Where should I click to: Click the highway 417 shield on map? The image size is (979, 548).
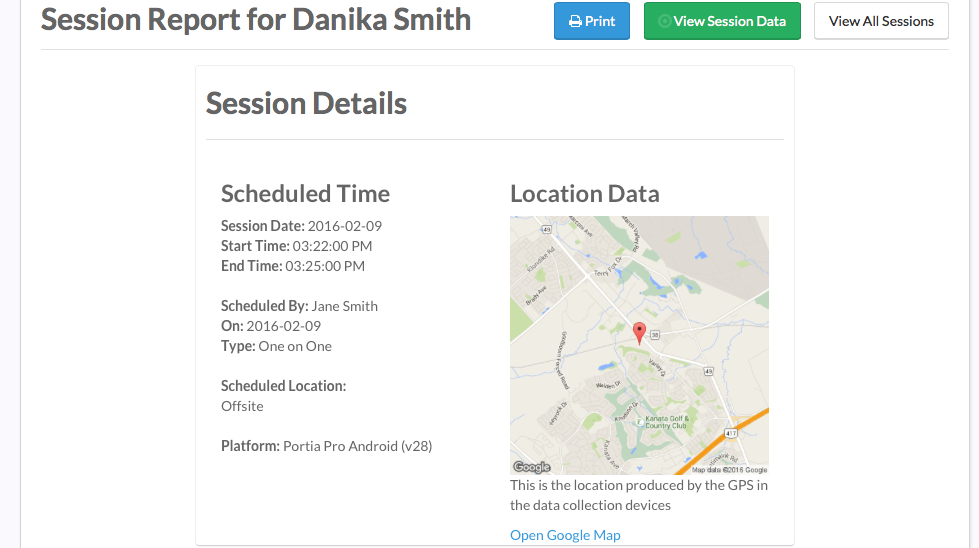(731, 433)
